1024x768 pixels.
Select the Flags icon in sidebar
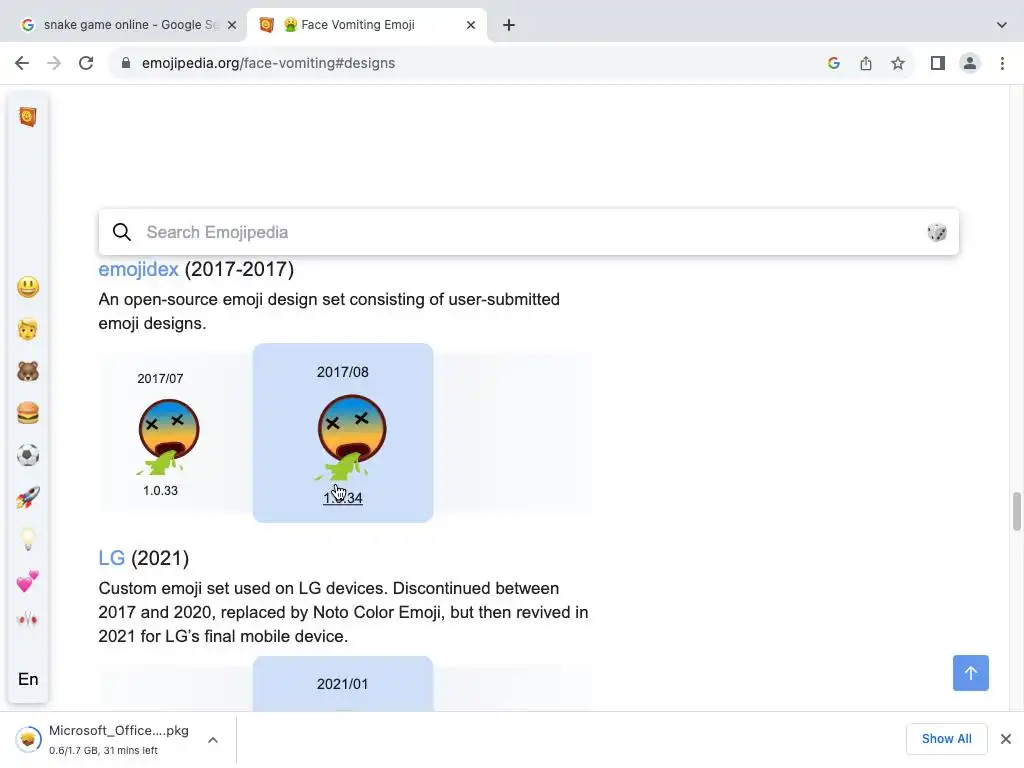click(28, 619)
